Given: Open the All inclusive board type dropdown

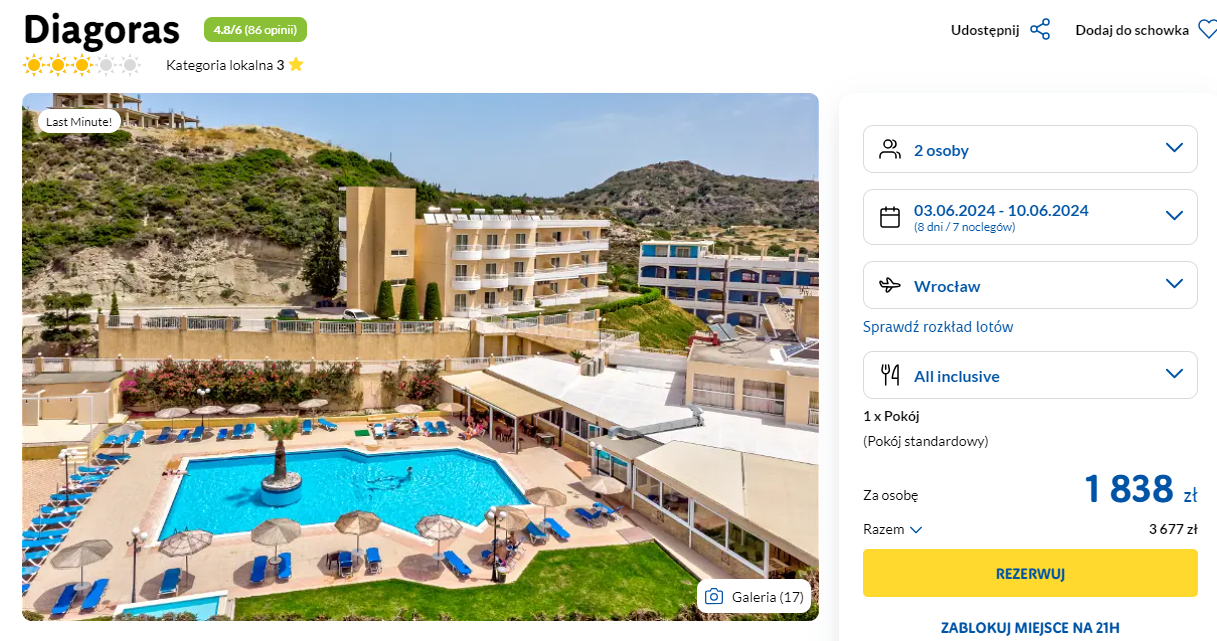Looking at the screenshot, I should tap(1030, 375).
